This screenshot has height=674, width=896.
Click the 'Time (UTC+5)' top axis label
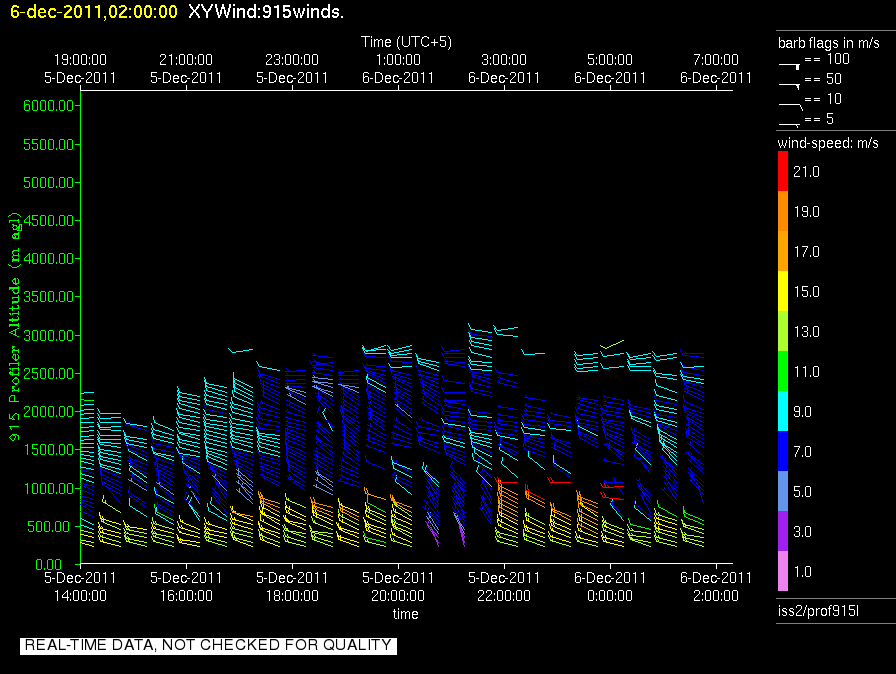coord(406,42)
